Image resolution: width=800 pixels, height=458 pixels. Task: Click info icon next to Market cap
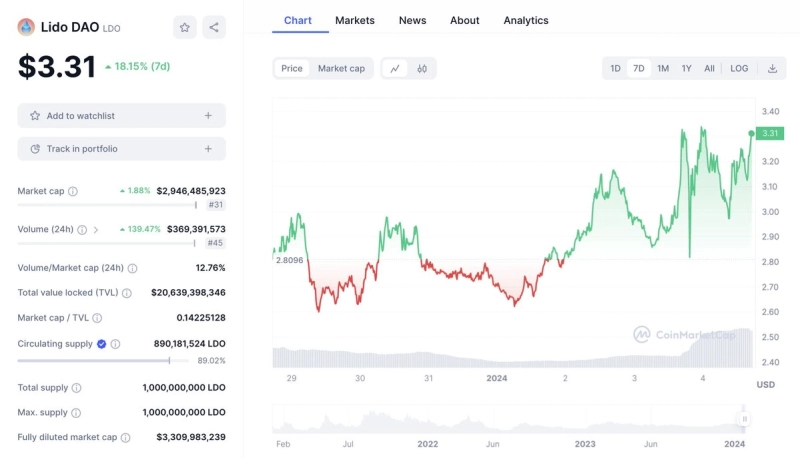[72, 191]
